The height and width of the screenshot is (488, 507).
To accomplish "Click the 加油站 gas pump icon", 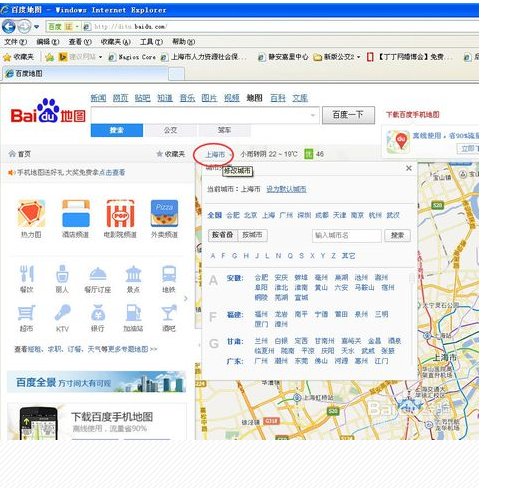I will pyautogui.click(x=133, y=313).
